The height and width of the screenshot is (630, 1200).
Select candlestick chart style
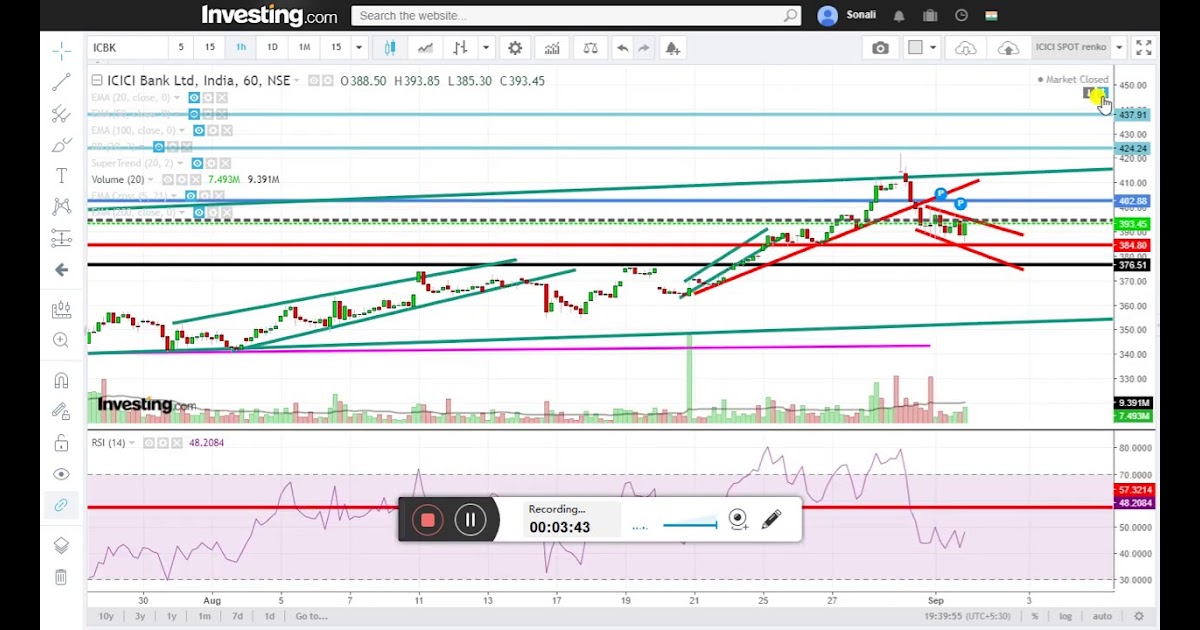tap(390, 48)
